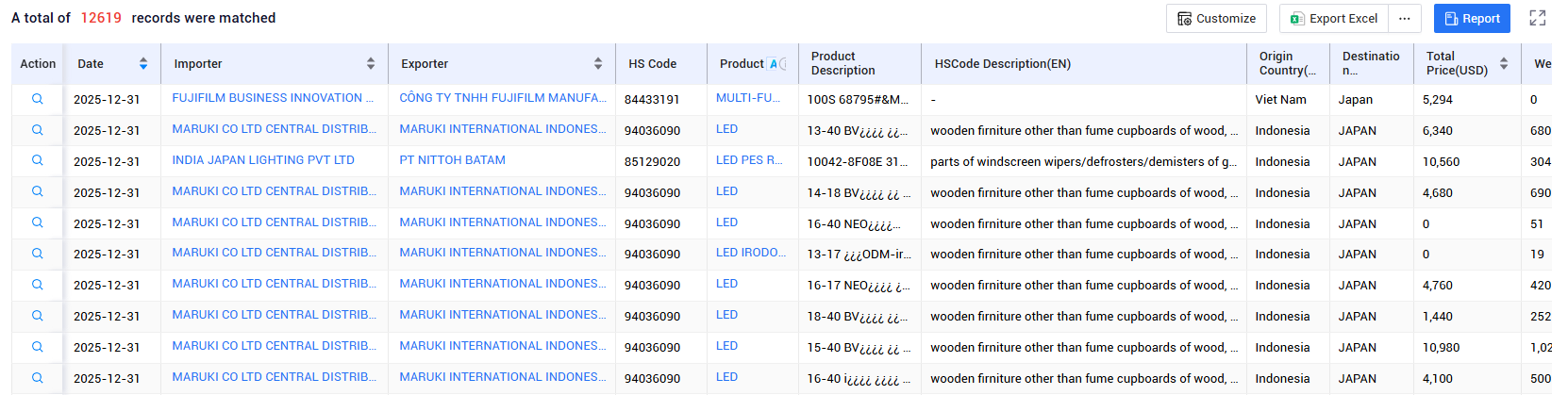
Task: Click the HSCode Description(EN) column header
Action: [x=1002, y=64]
